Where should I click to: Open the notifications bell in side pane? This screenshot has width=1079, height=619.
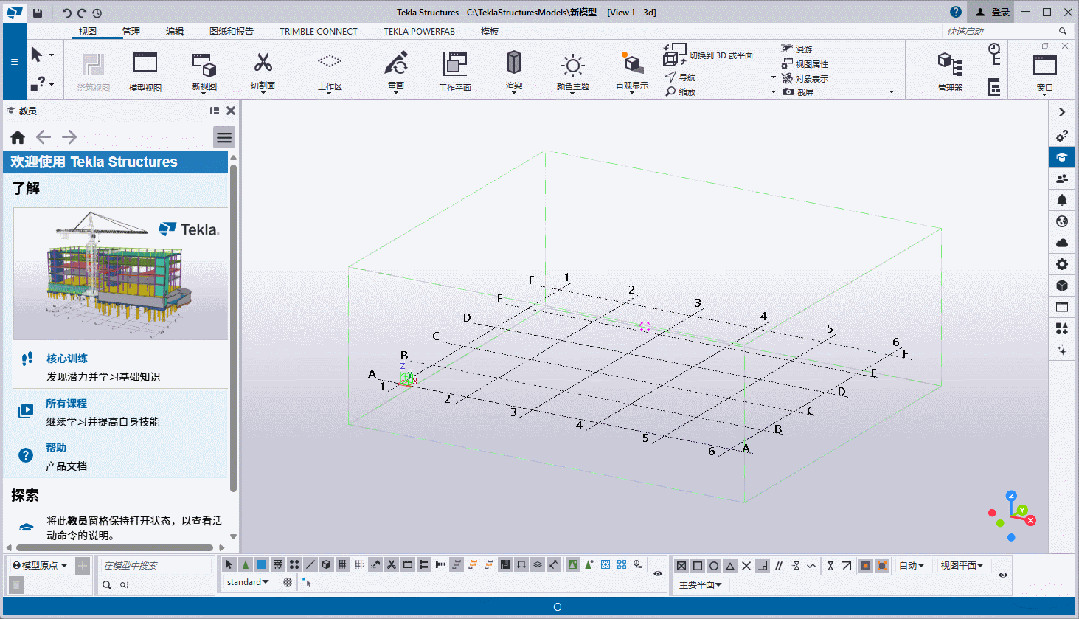1062,200
